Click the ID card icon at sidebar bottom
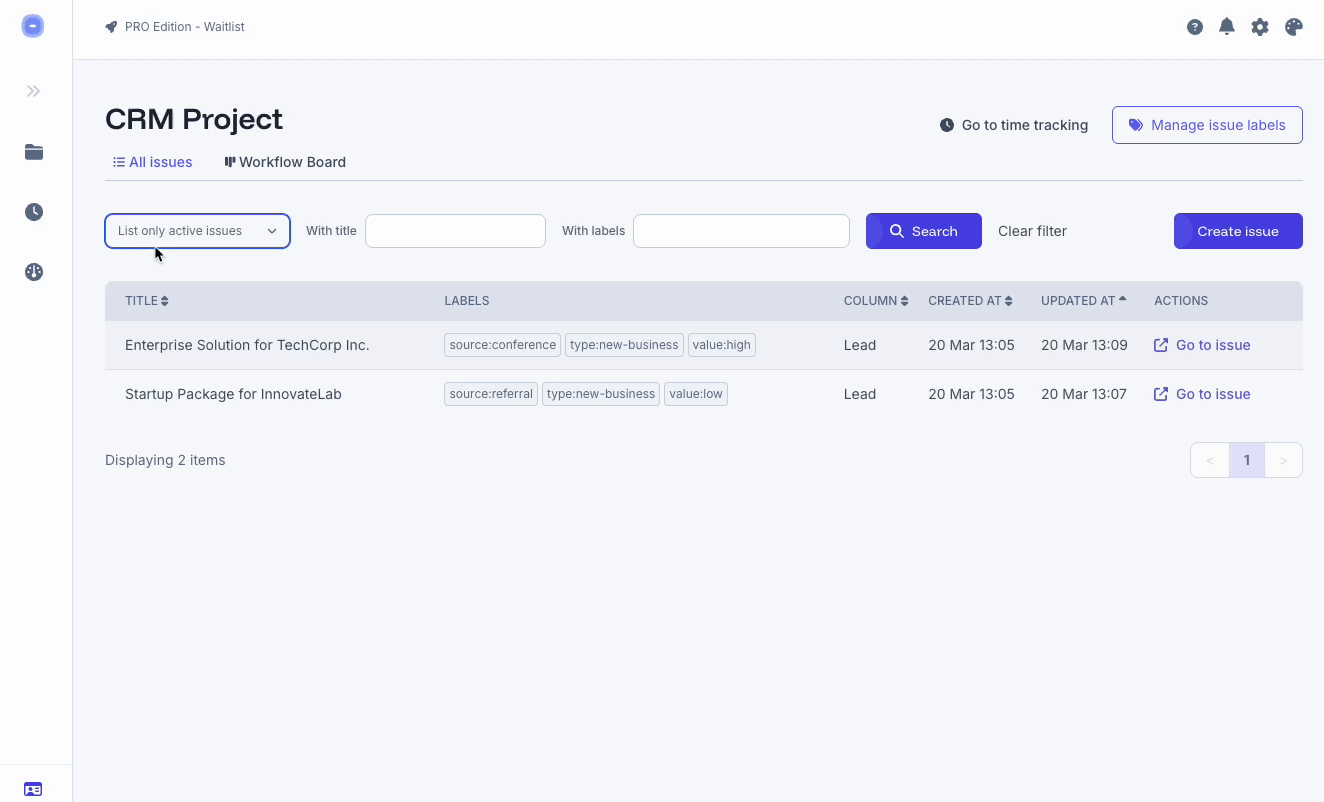 pos(33,789)
